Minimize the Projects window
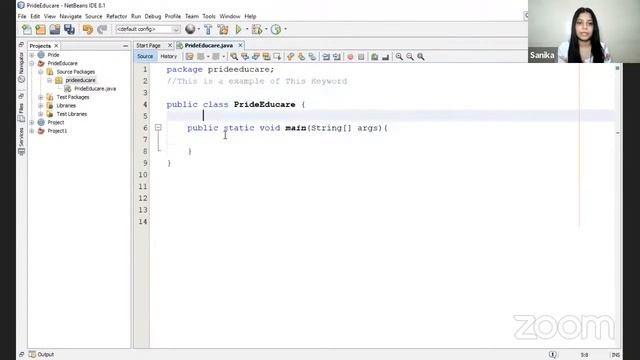Image resolution: width=640 pixels, height=360 pixels. [125, 46]
